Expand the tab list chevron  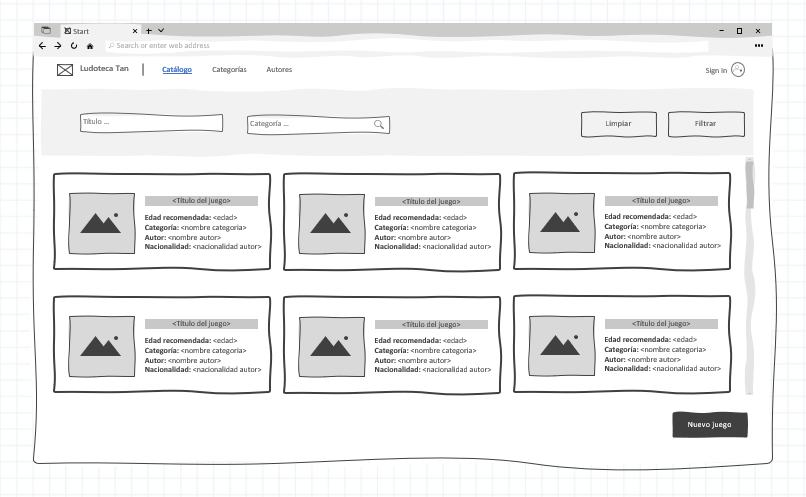(161, 31)
